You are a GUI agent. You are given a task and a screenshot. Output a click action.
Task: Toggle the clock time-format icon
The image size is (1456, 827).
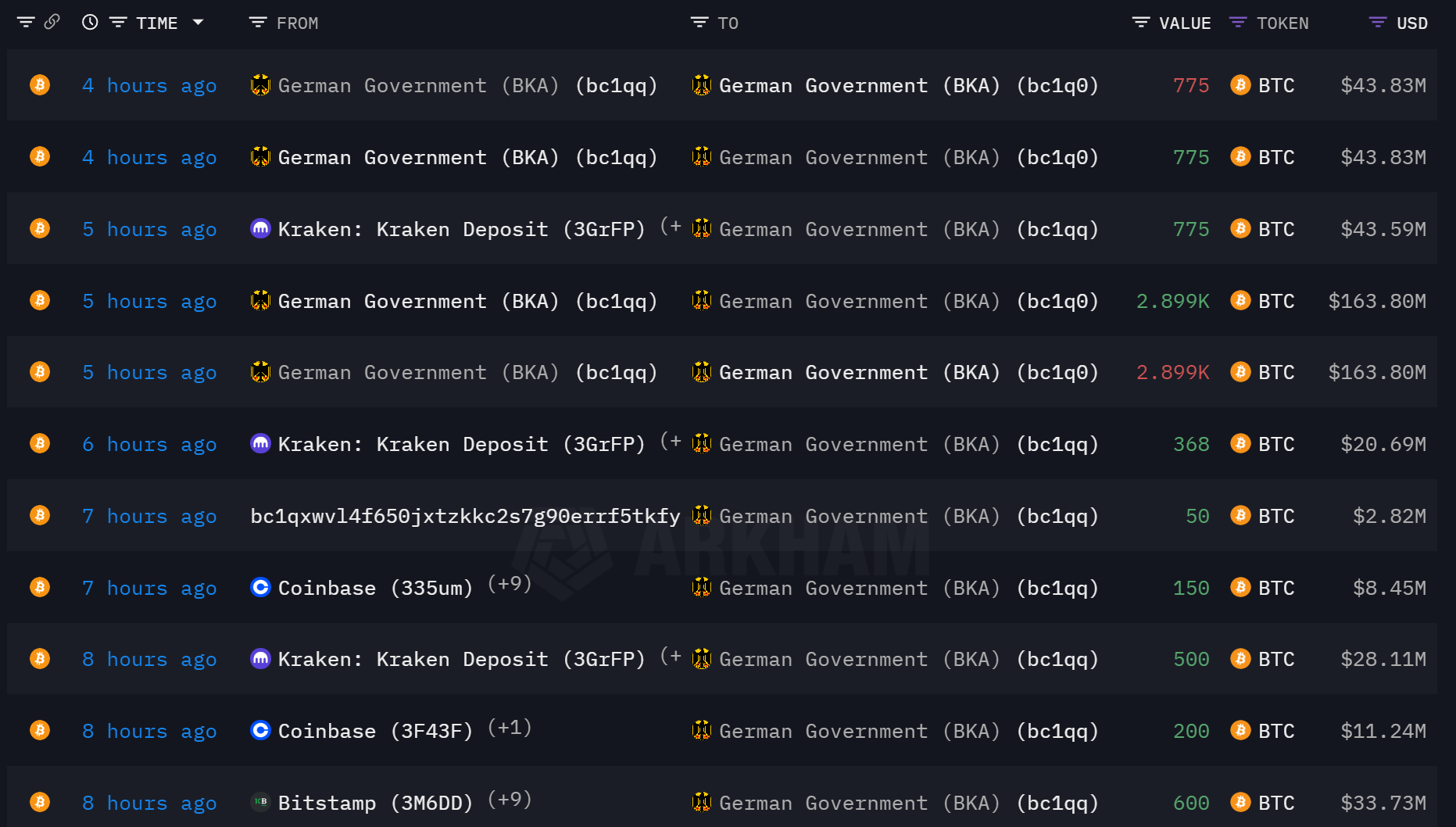[90, 23]
